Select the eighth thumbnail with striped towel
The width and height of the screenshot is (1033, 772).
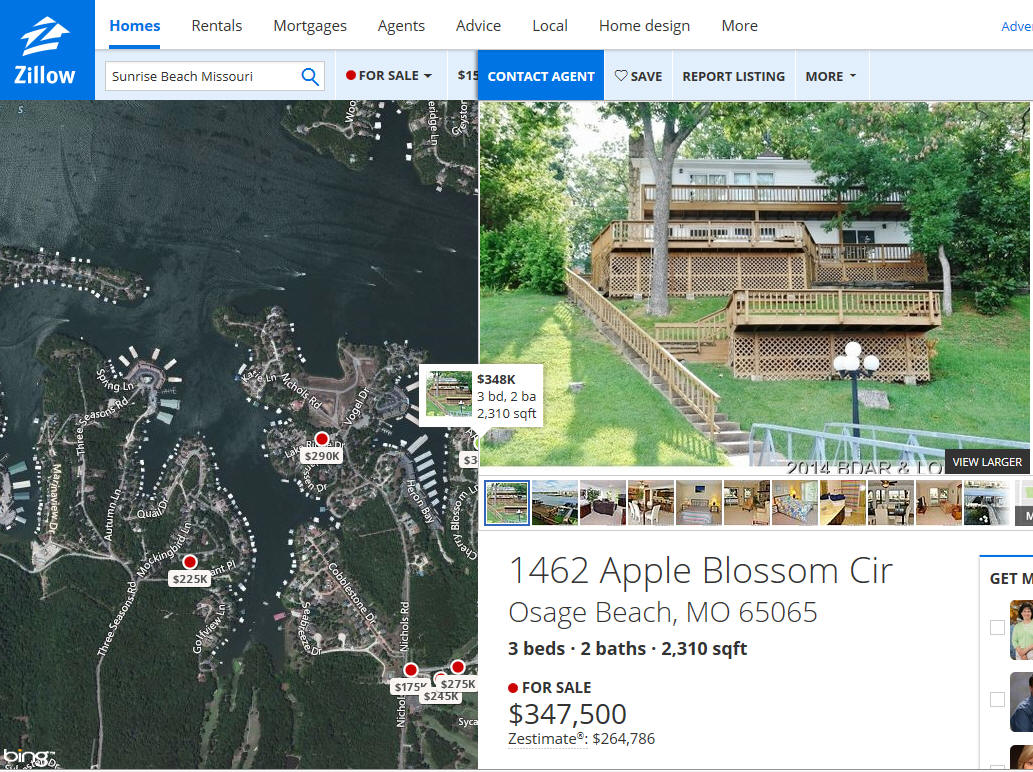(843, 503)
